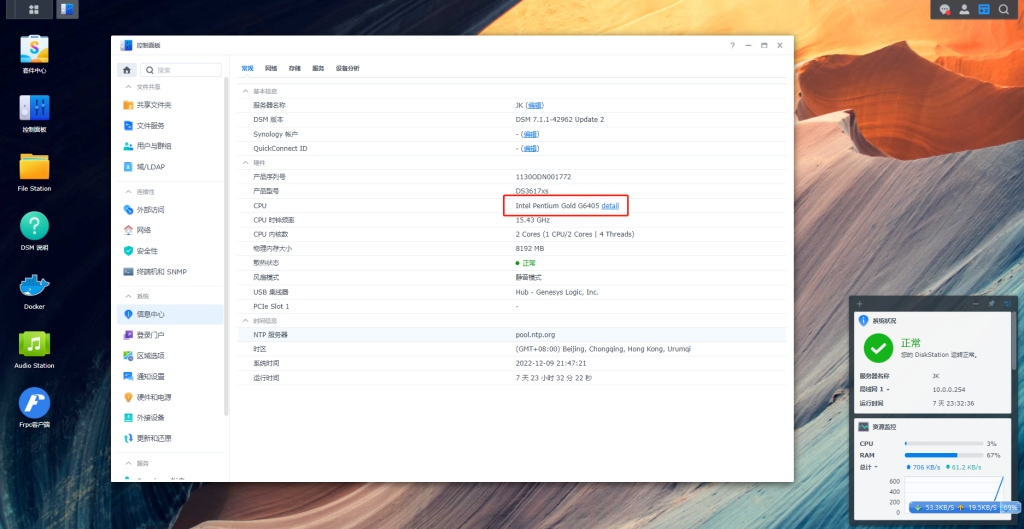The image size is (1024, 529).
Task: Open the notifications chat bubble icon
Action: [944, 9]
